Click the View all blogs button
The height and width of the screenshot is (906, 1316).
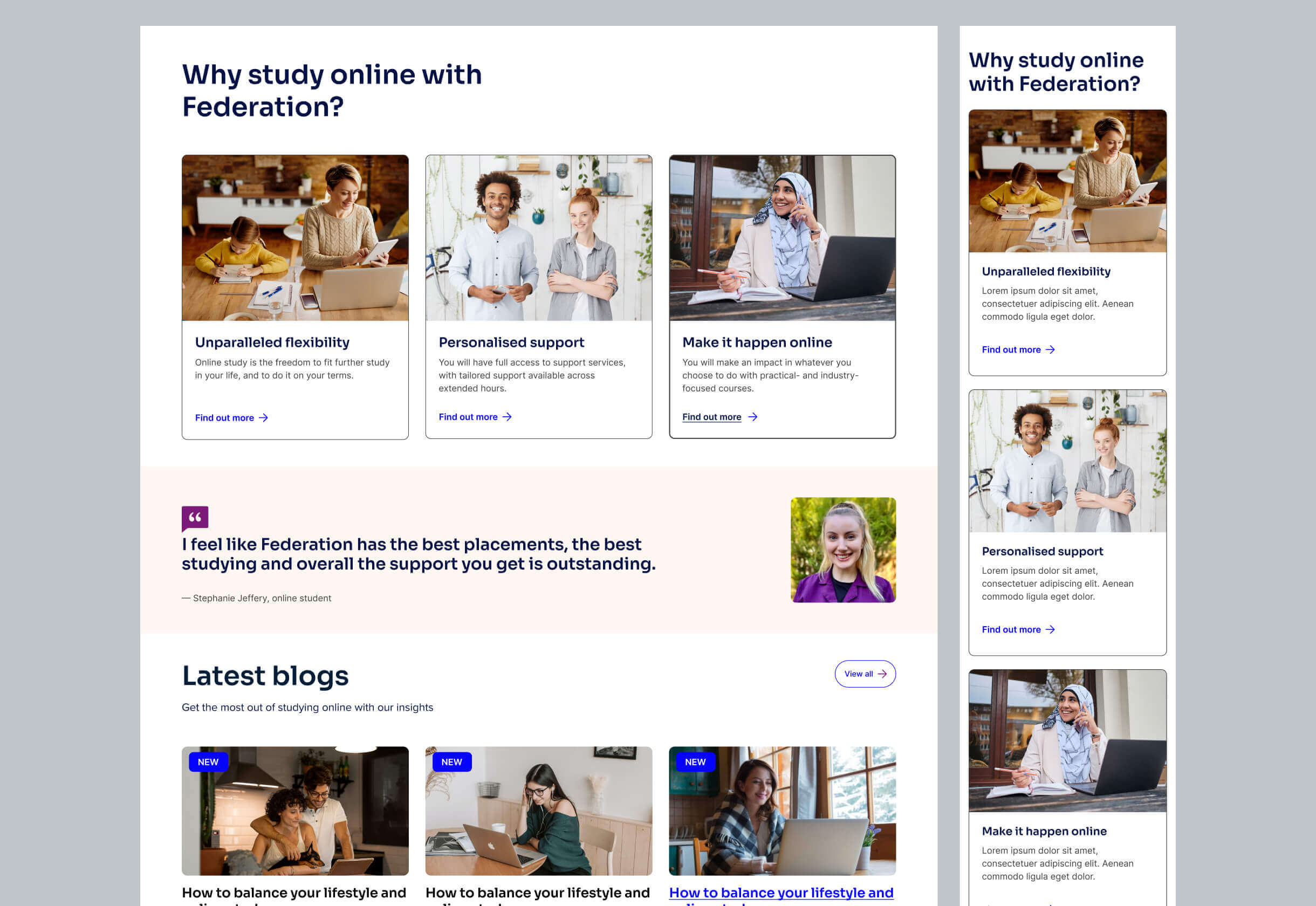click(865, 674)
